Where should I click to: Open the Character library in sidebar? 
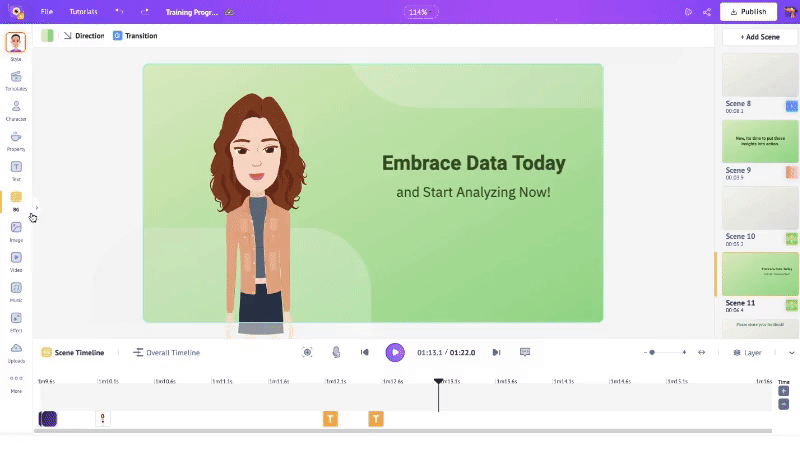(x=16, y=108)
